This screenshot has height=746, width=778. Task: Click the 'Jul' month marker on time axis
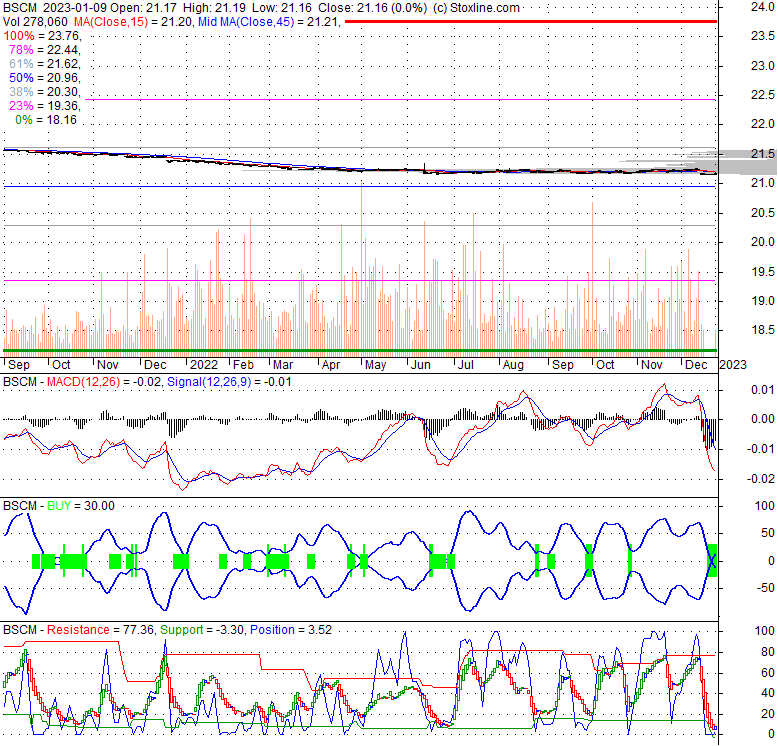coord(465,365)
